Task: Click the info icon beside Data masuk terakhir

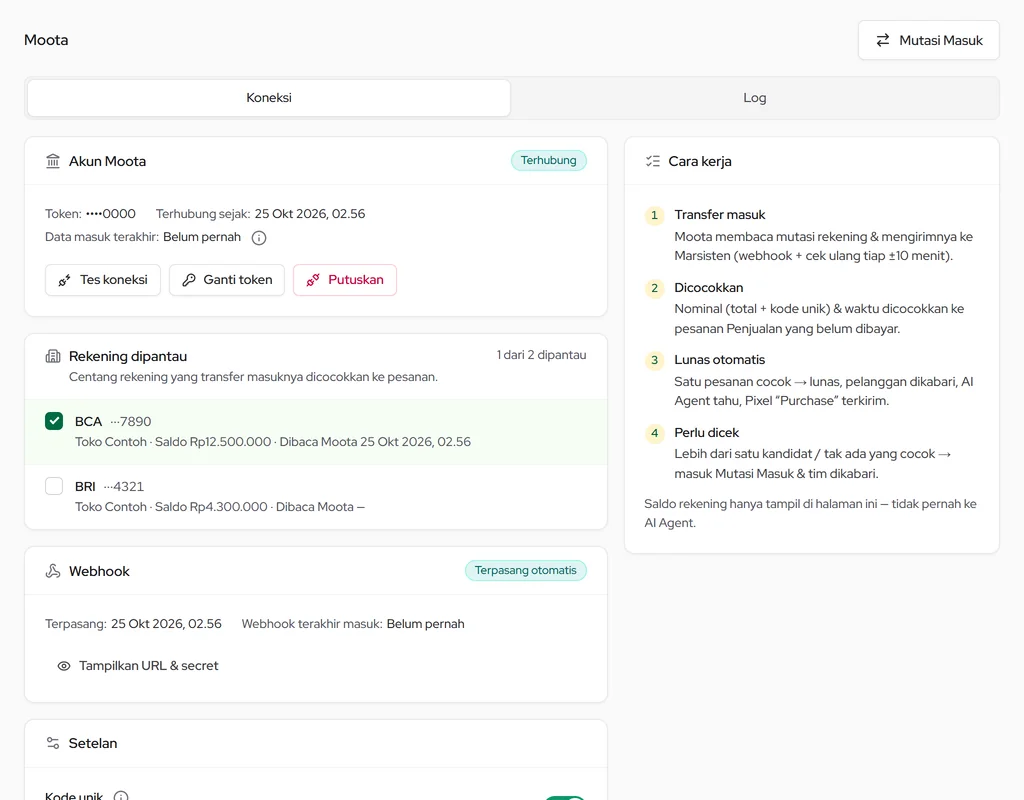Action: coord(259,238)
